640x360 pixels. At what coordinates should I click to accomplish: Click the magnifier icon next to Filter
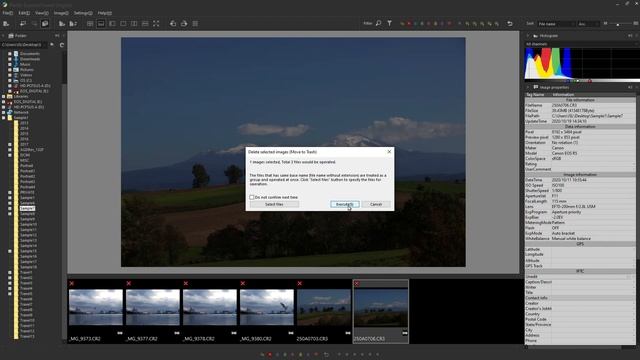[x=378, y=24]
